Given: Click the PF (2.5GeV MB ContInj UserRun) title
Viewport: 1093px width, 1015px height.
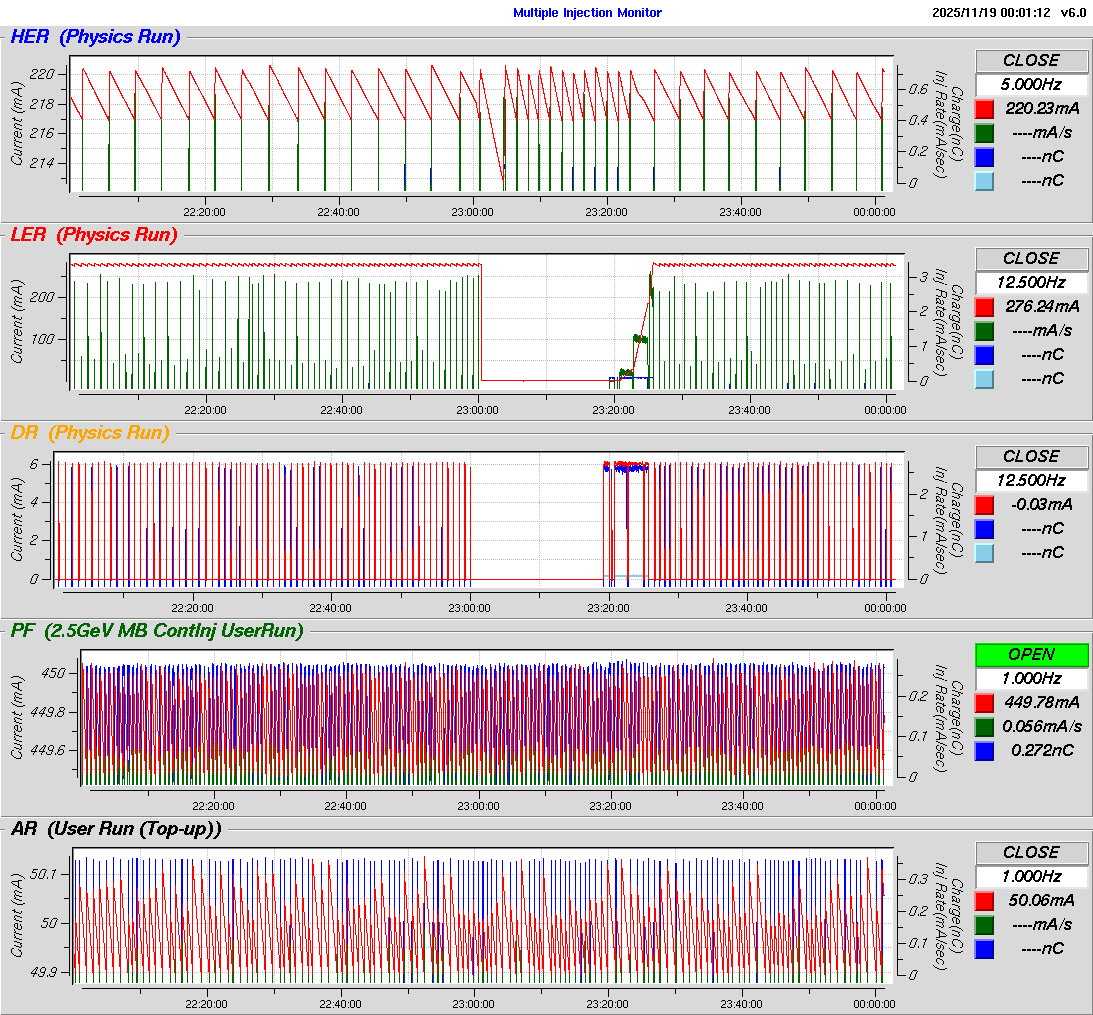Looking at the screenshot, I should pyautogui.click(x=156, y=631).
